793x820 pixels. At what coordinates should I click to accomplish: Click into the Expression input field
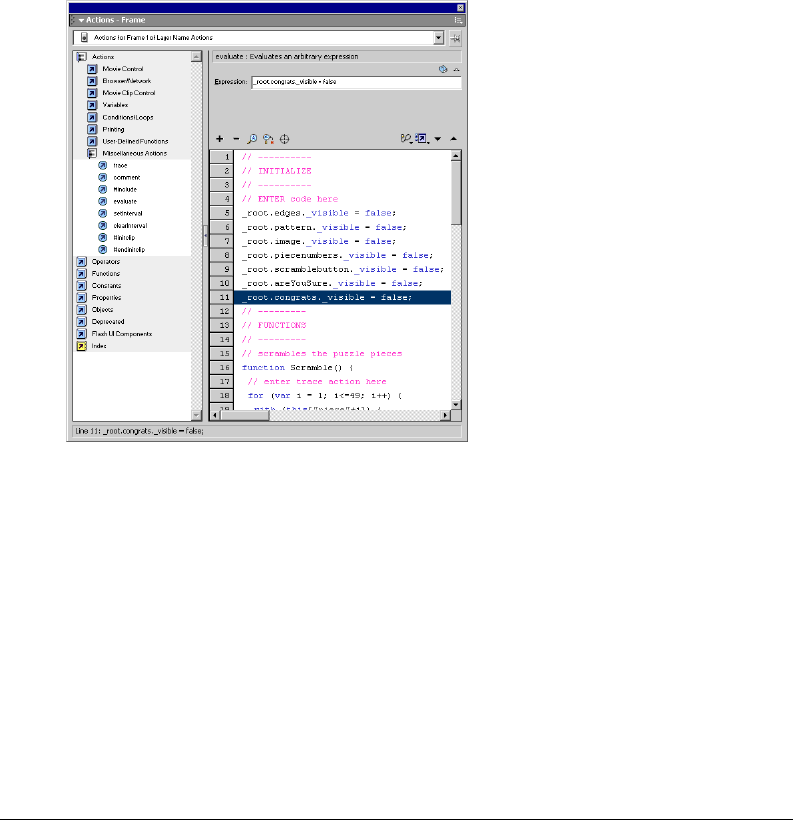tap(356, 82)
